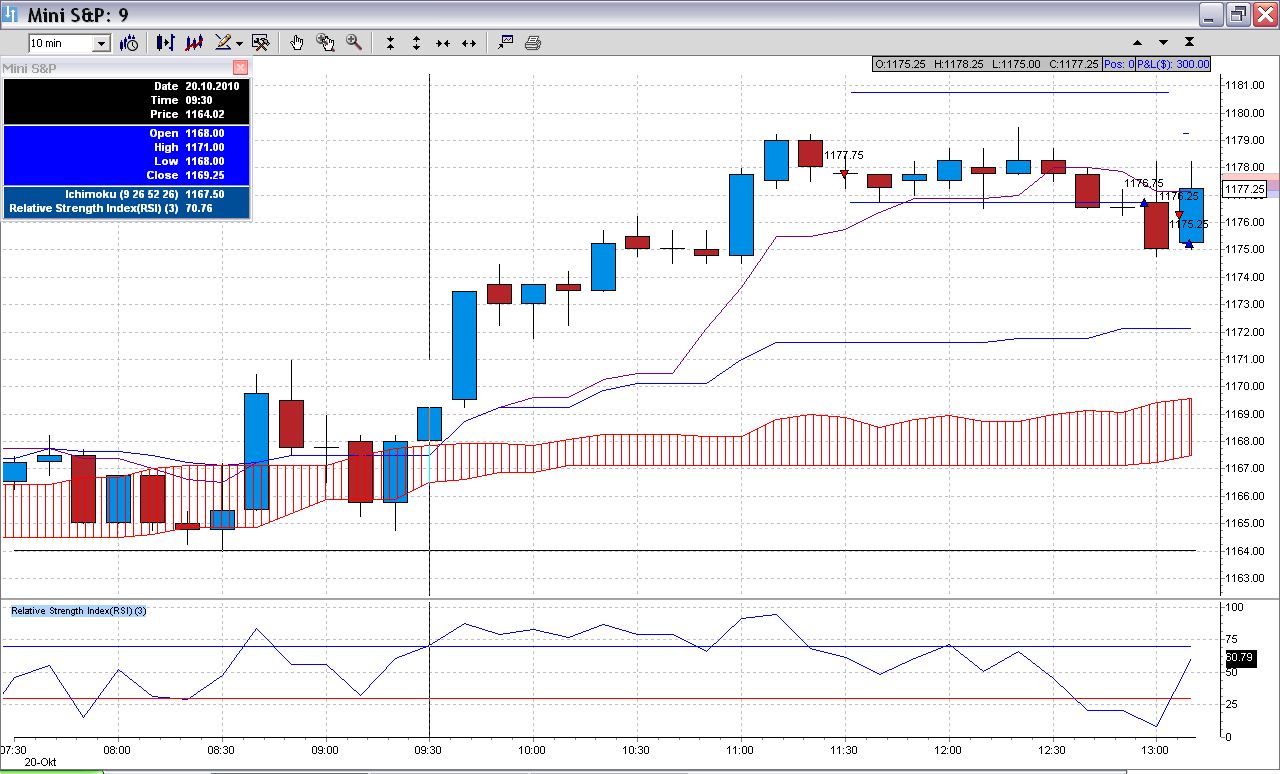
Task: Click the zoom with hand cursor icon
Action: tap(325, 43)
